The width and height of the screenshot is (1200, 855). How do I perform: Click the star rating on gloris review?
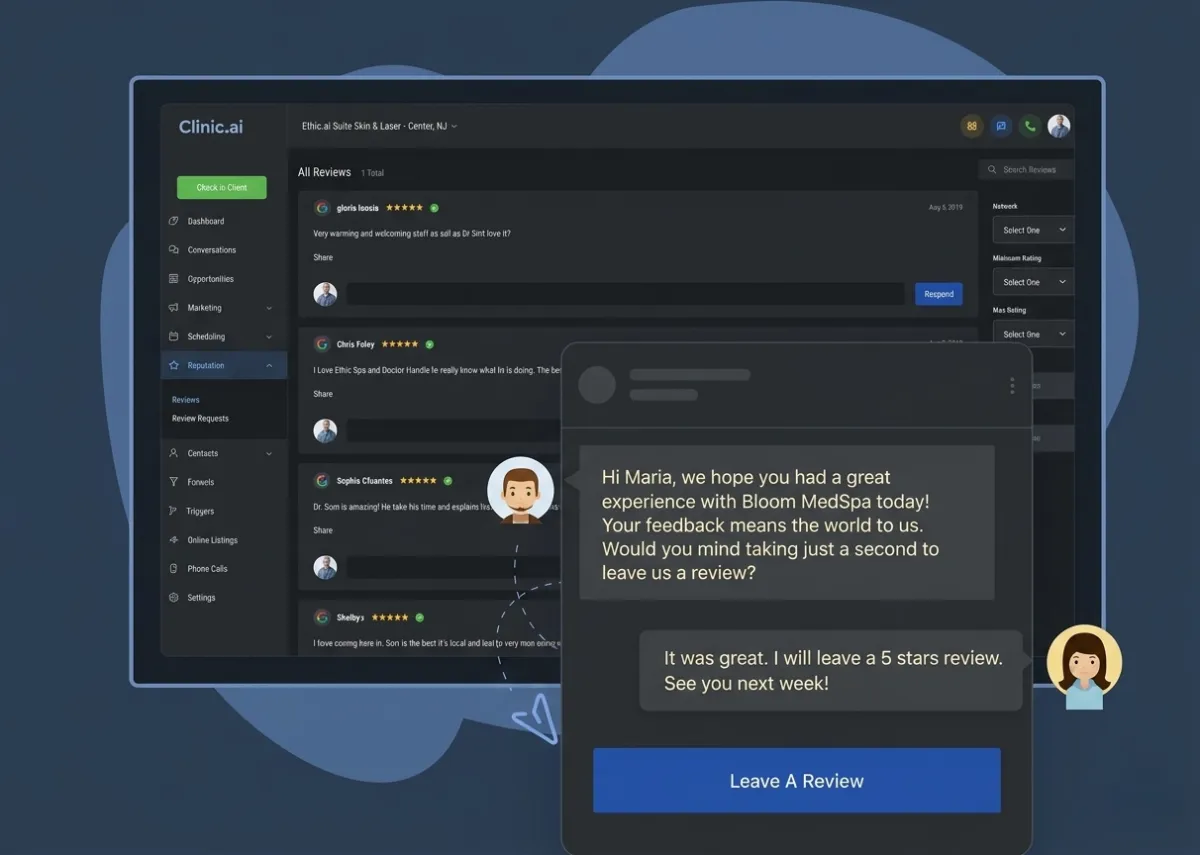click(404, 208)
